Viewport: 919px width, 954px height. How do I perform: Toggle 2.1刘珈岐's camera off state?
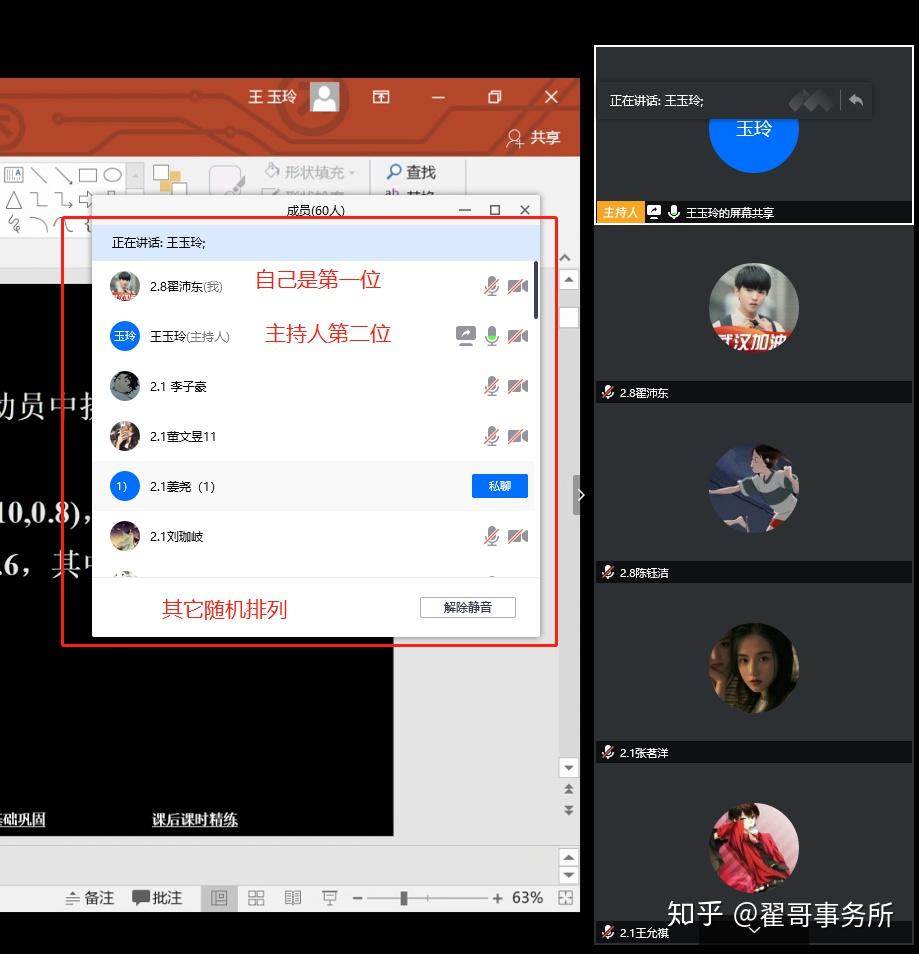coord(516,536)
